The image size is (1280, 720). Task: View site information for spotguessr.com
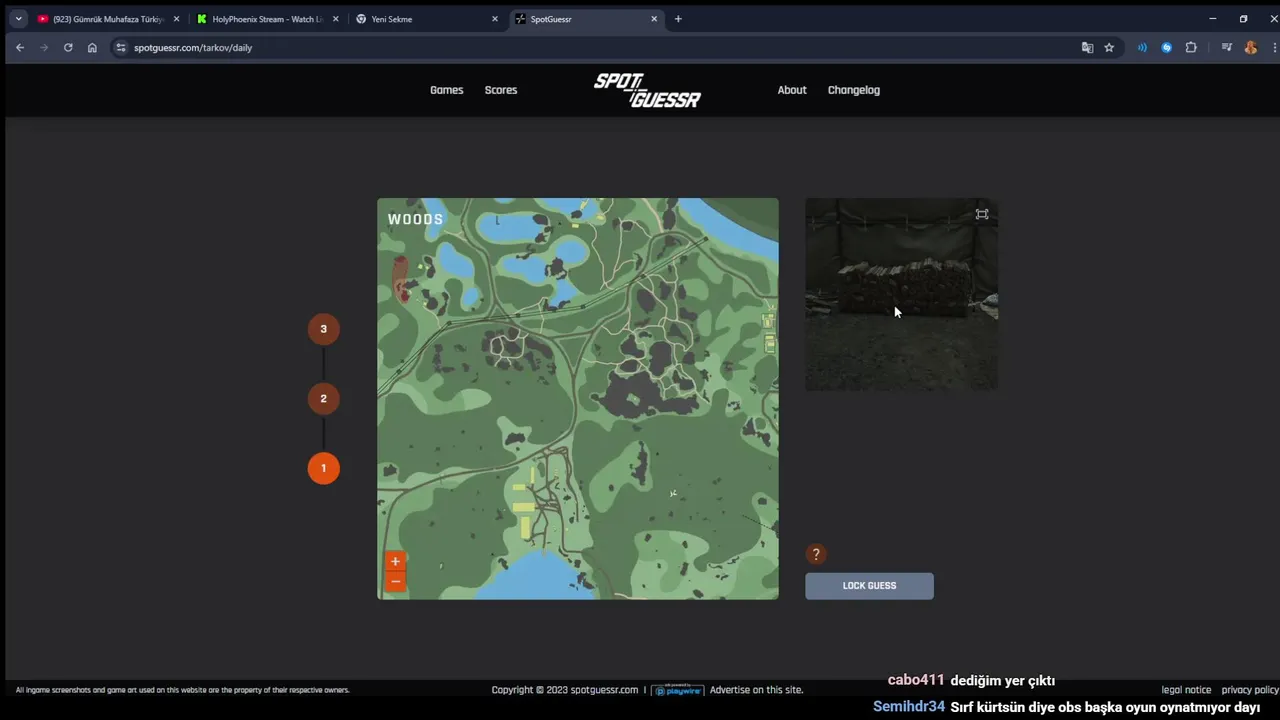tap(121, 47)
